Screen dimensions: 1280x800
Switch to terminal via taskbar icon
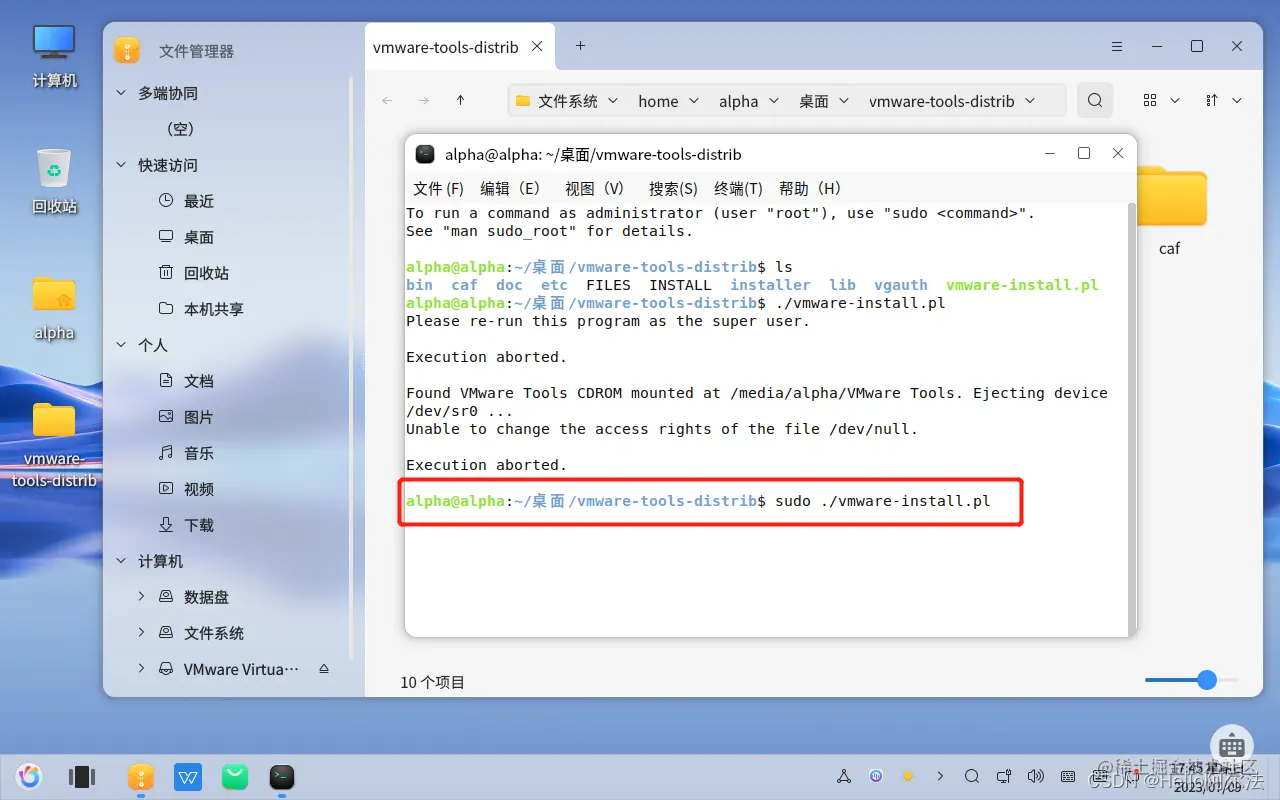point(282,776)
